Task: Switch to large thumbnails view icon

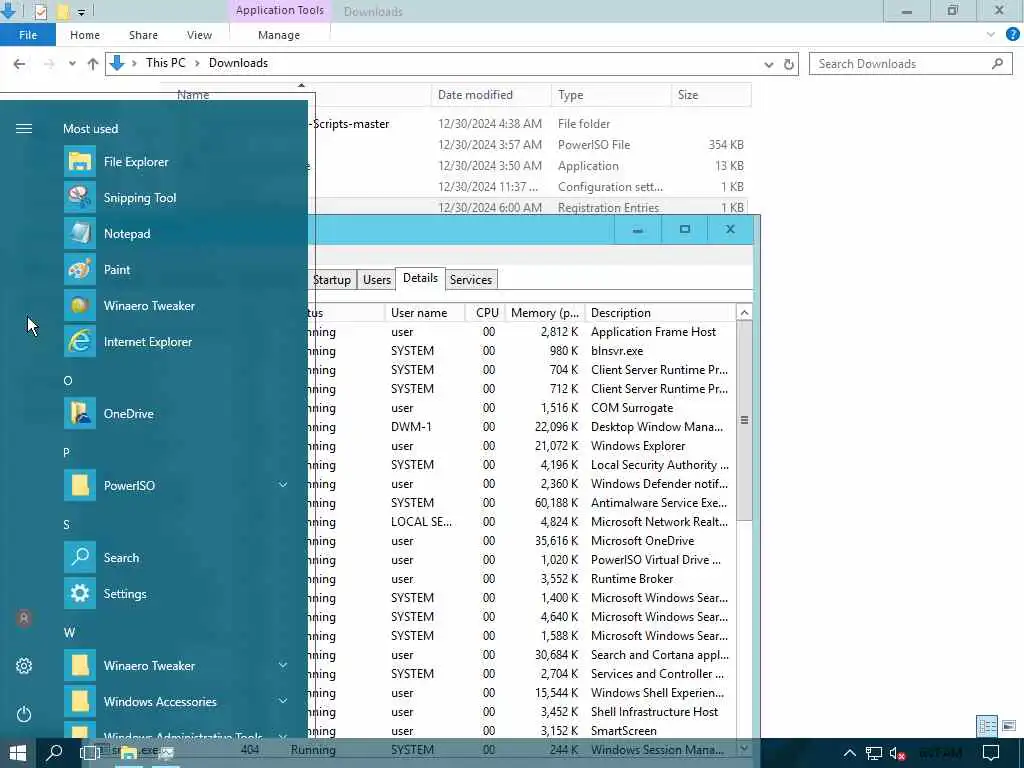Action: click(x=1009, y=726)
